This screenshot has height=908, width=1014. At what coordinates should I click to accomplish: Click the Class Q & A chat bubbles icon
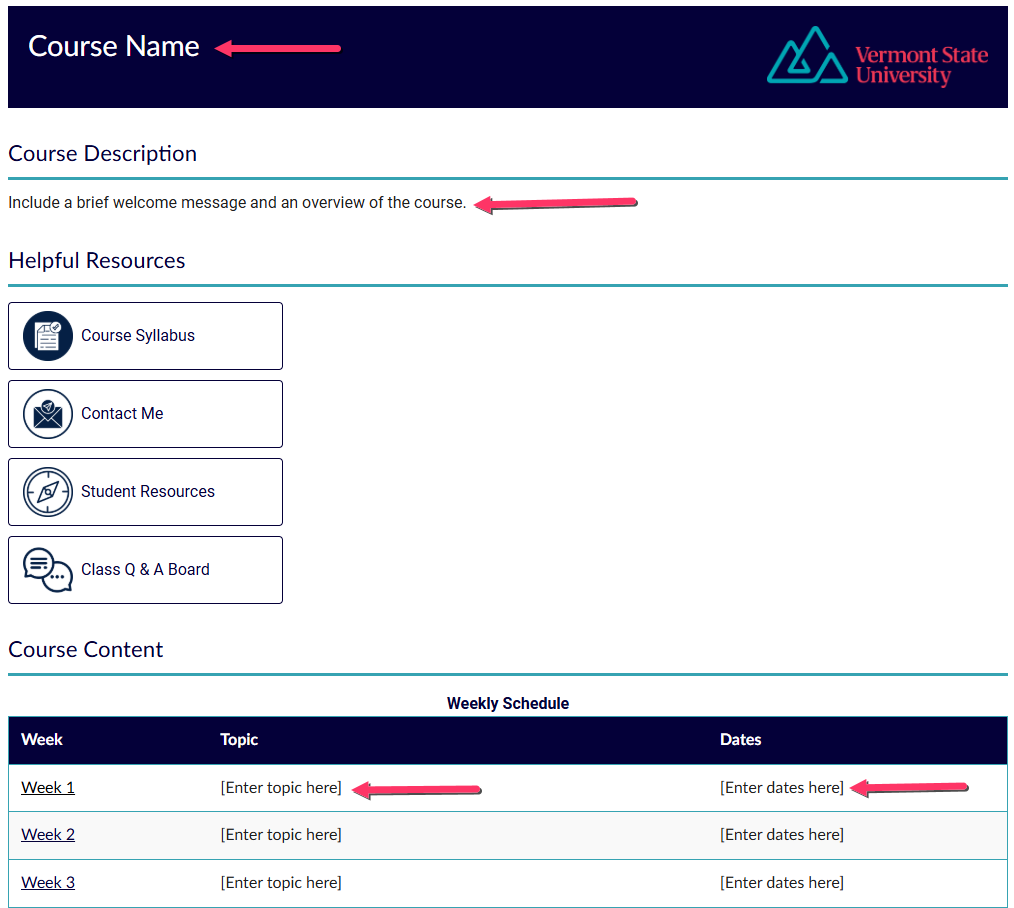tap(48, 570)
